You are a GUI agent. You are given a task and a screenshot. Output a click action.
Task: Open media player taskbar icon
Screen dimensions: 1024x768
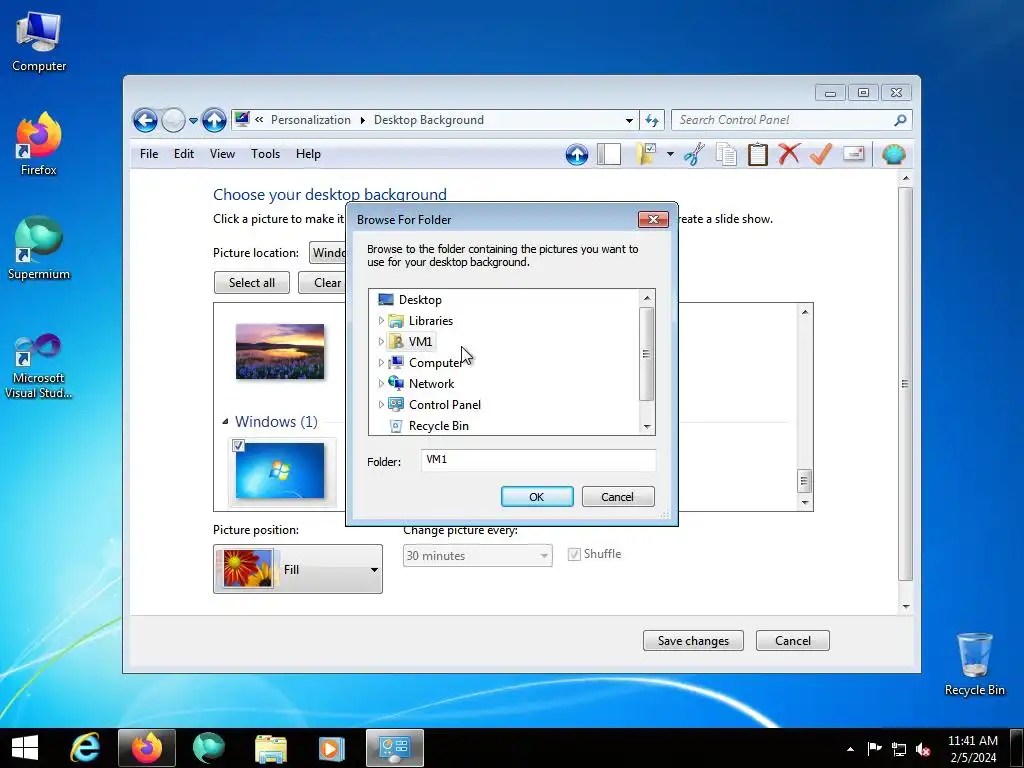331,748
